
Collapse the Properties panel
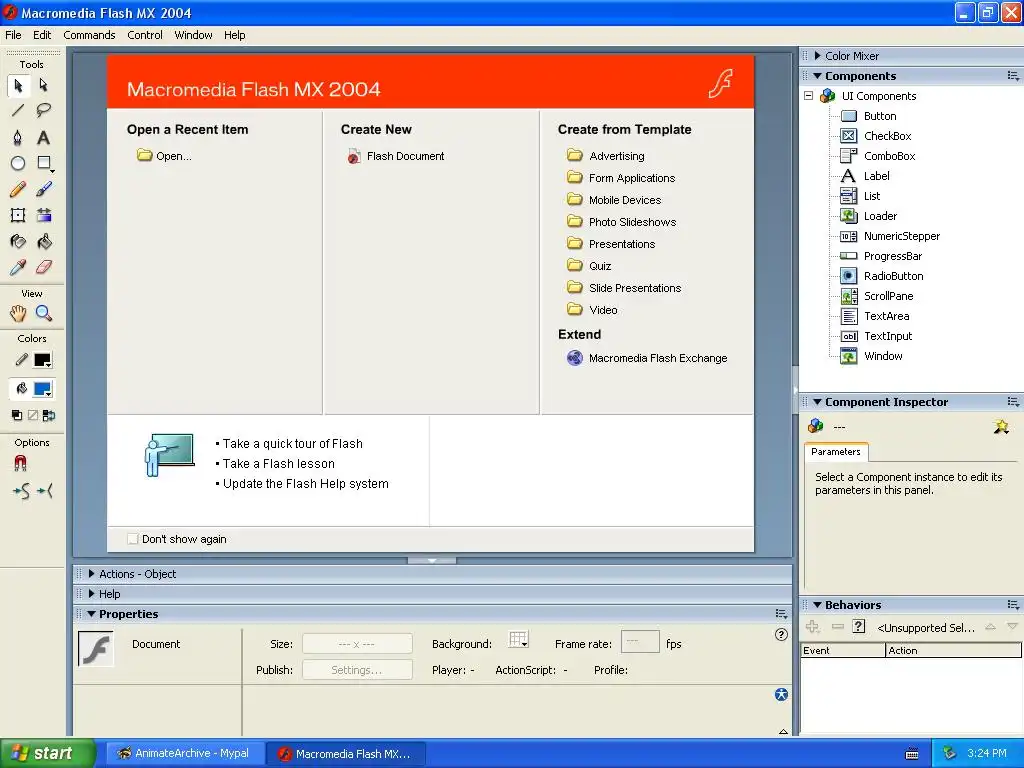coord(91,614)
